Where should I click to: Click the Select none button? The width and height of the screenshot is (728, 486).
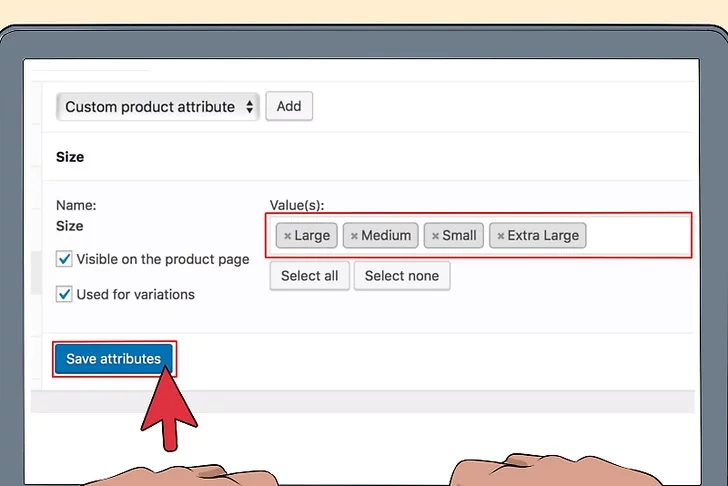[x=403, y=276]
